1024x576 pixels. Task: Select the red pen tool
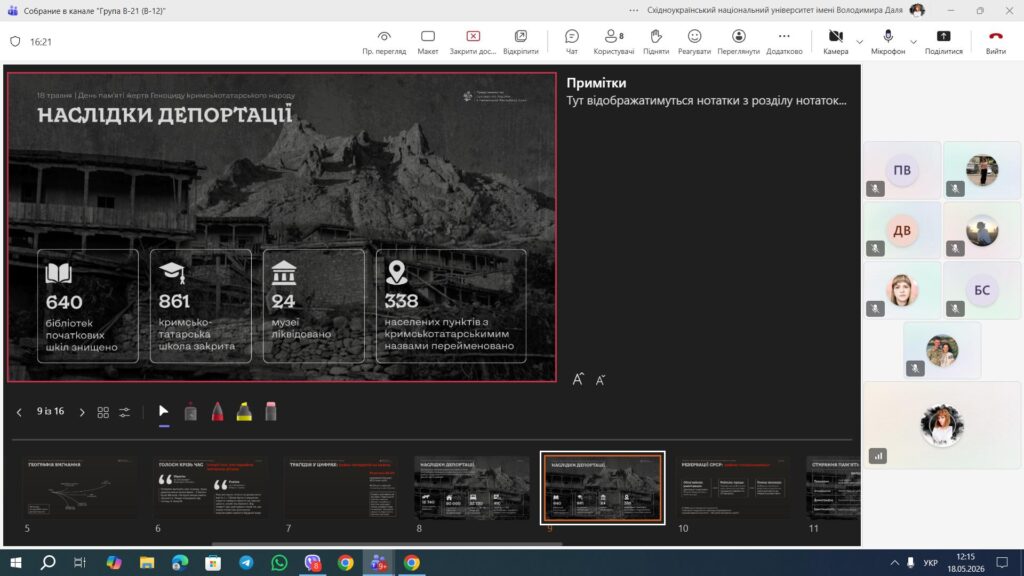coord(217,411)
